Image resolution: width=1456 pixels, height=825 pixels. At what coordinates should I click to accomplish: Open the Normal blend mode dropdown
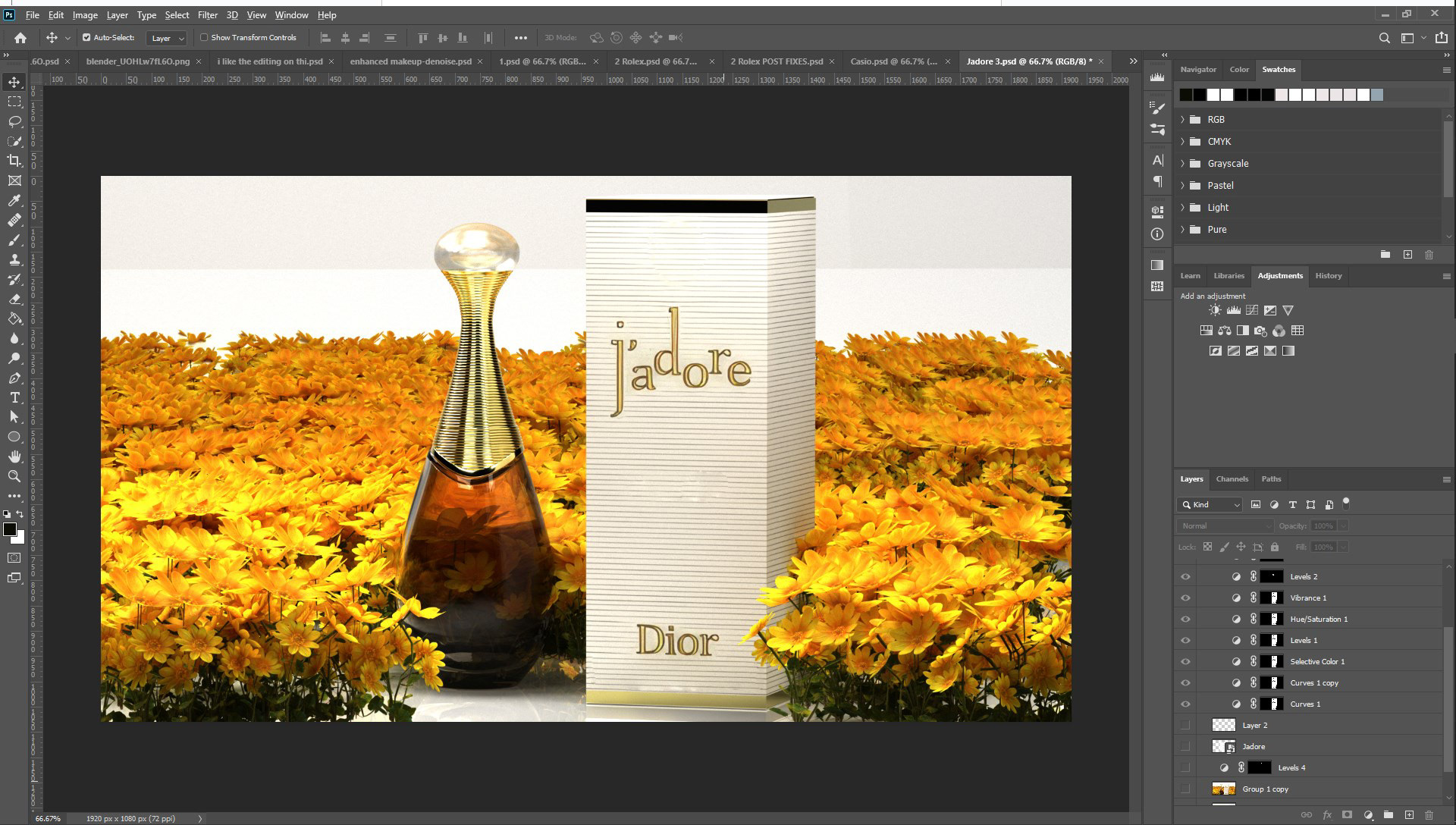[1225, 526]
